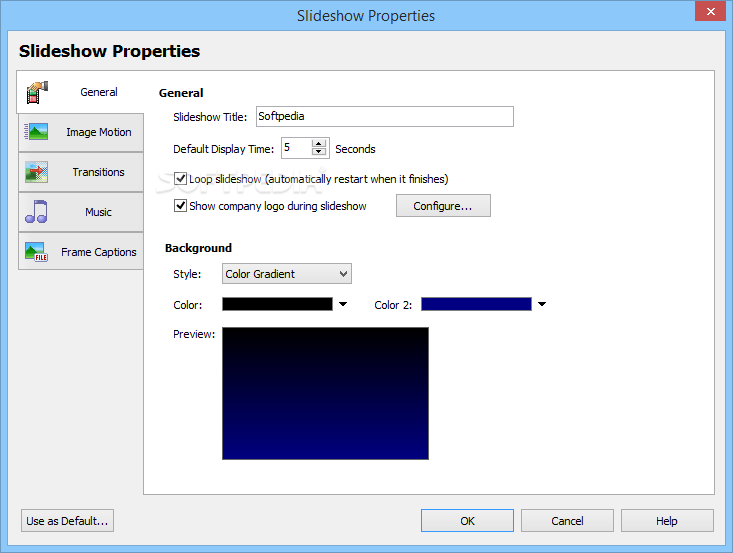Click the Configure... button
Screen dimensions: 733x553
click(x=443, y=206)
